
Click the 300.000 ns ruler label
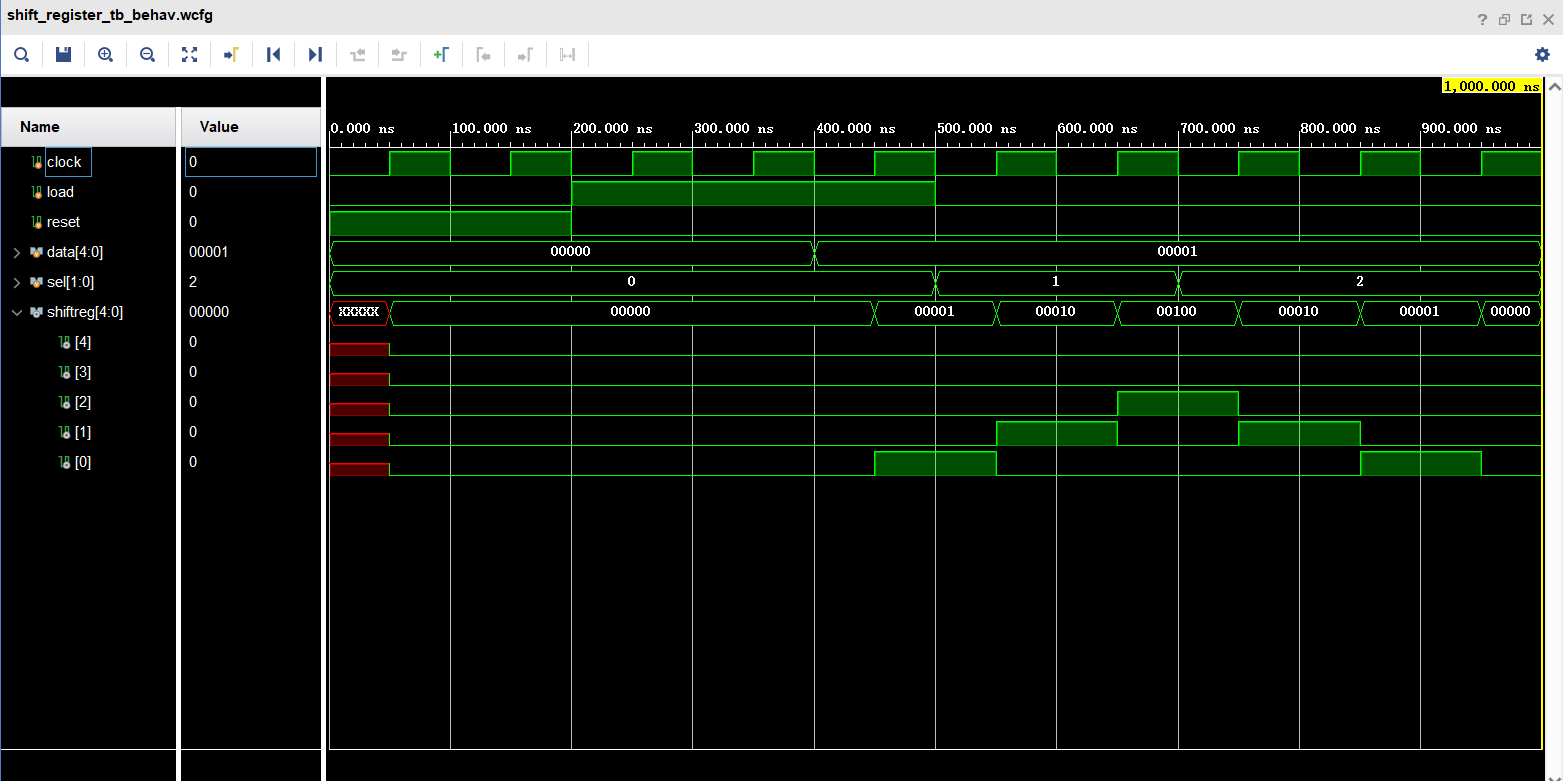pyautogui.click(x=735, y=129)
